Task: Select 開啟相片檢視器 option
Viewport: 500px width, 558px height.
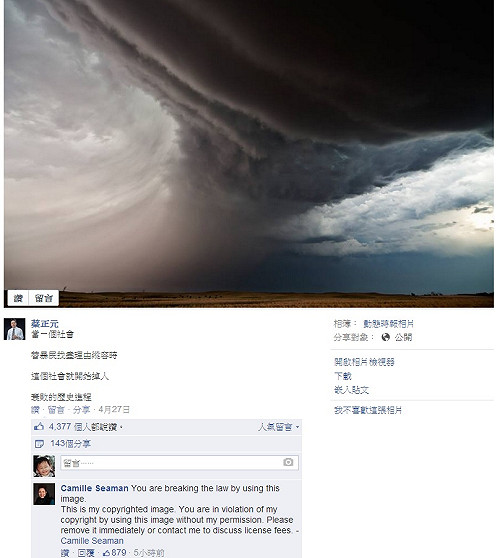Action: pyautogui.click(x=364, y=362)
